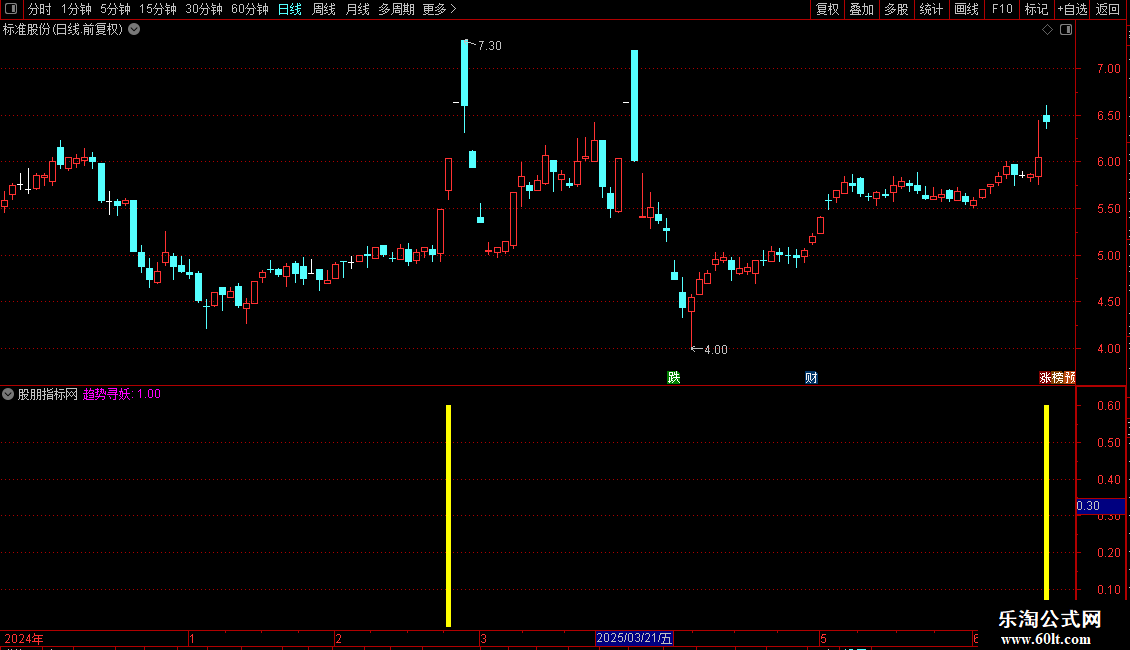Click the 标记 mark button

(1036, 9)
